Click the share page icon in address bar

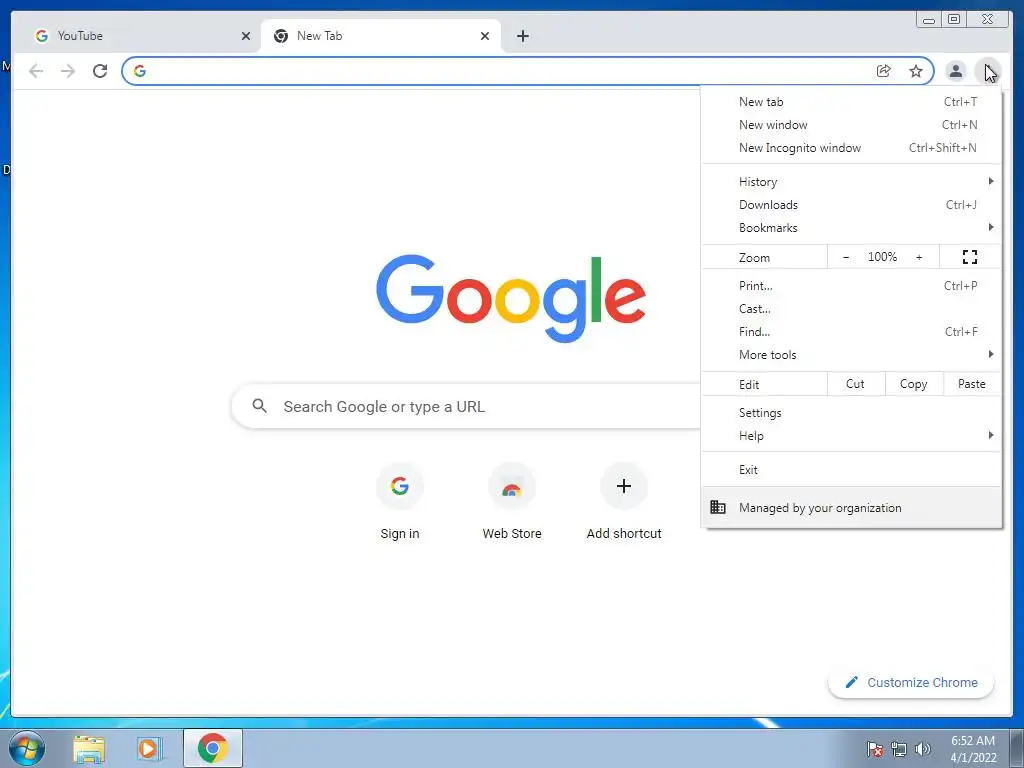[884, 71]
